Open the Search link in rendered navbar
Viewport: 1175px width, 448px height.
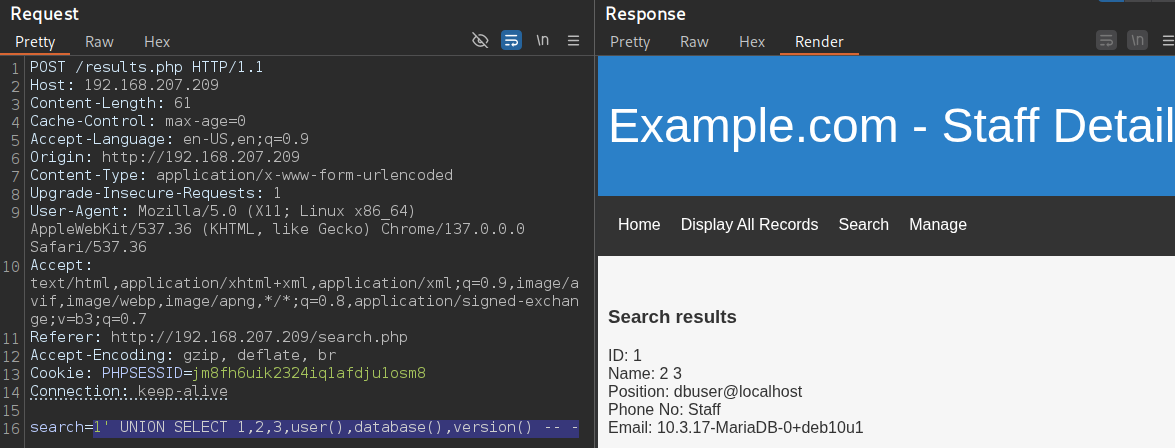click(x=863, y=225)
